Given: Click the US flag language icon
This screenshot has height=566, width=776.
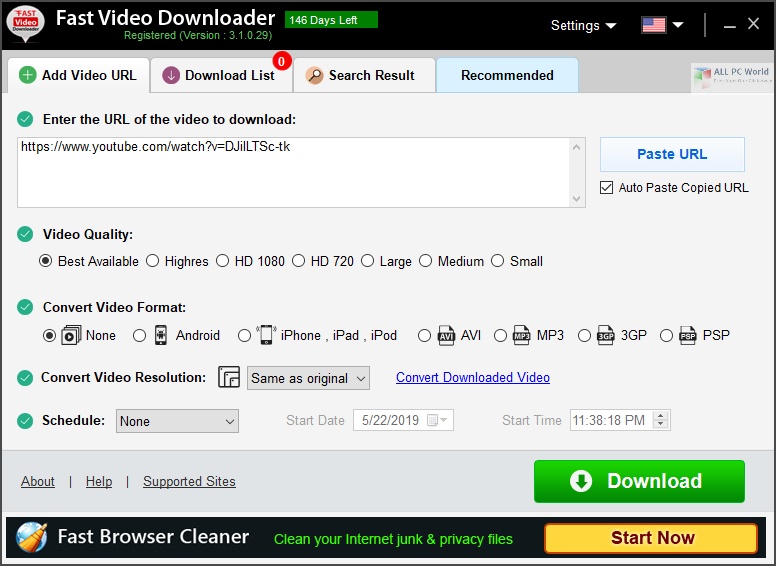Looking at the screenshot, I should (653, 25).
